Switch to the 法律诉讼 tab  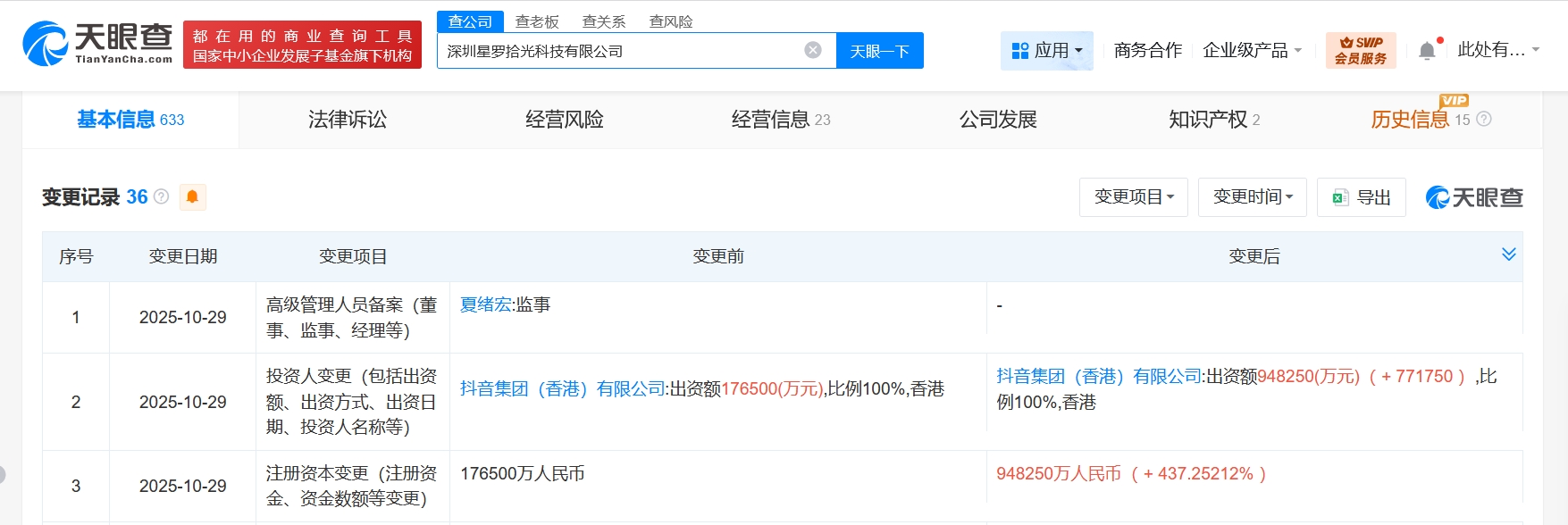pos(348,120)
